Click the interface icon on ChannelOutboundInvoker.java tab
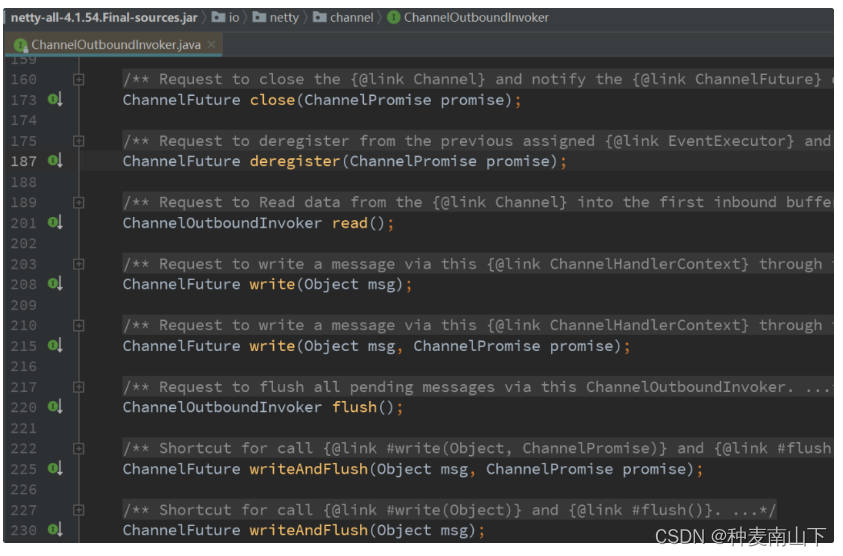Screen dimensions: 843x556 click(x=21, y=45)
